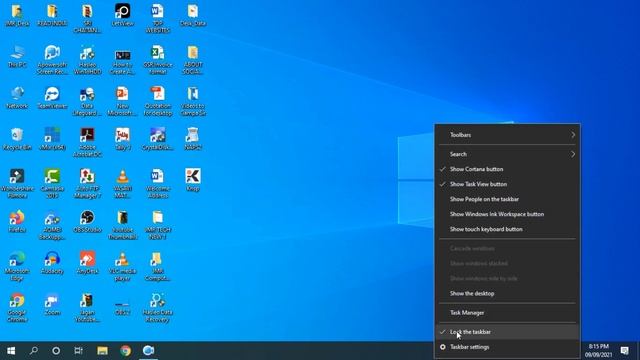Select the Wondershare Filmora desktop shortcut
The height and width of the screenshot is (360, 640).
pos(17,184)
